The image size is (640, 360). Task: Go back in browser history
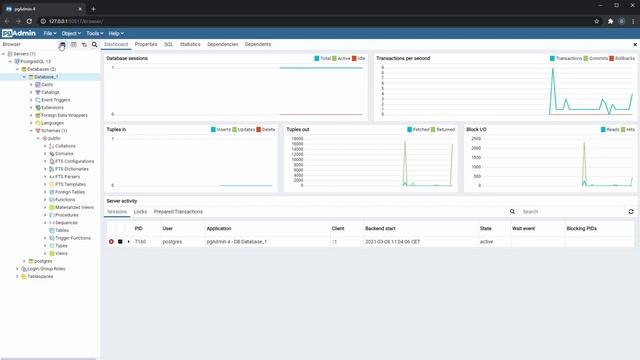[x=7, y=21]
